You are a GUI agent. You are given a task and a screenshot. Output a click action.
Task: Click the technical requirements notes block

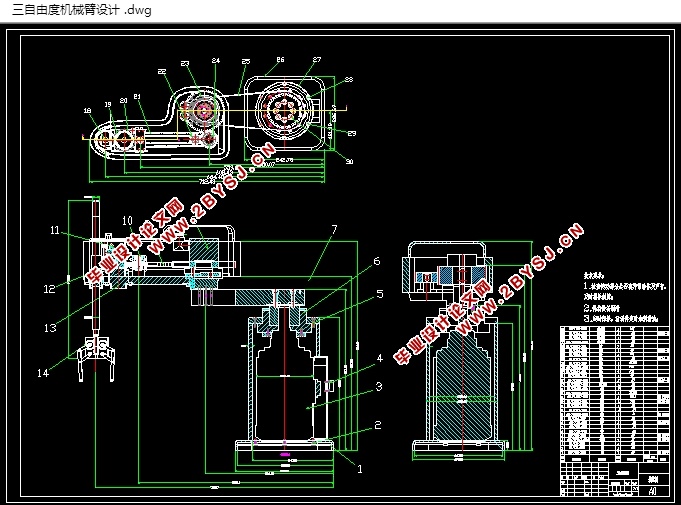click(625, 297)
